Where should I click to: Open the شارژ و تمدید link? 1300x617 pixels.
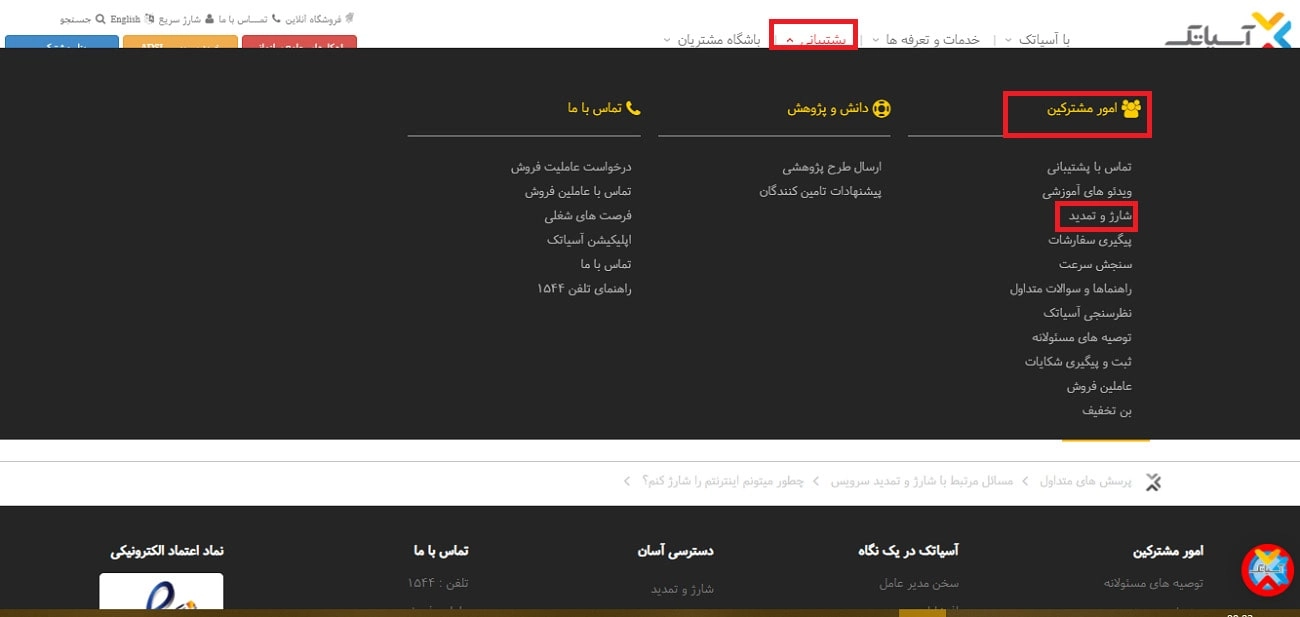click(1097, 215)
